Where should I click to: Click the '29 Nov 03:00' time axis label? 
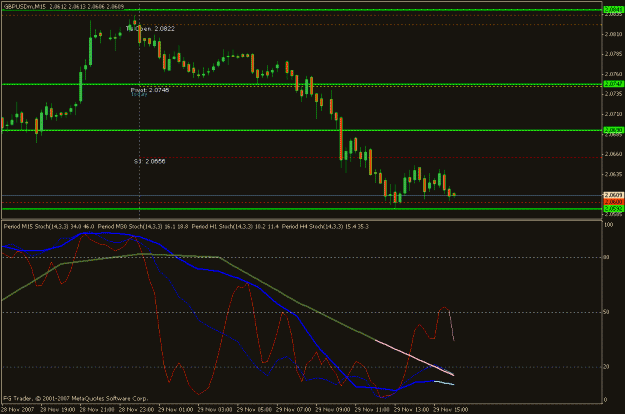(215, 410)
